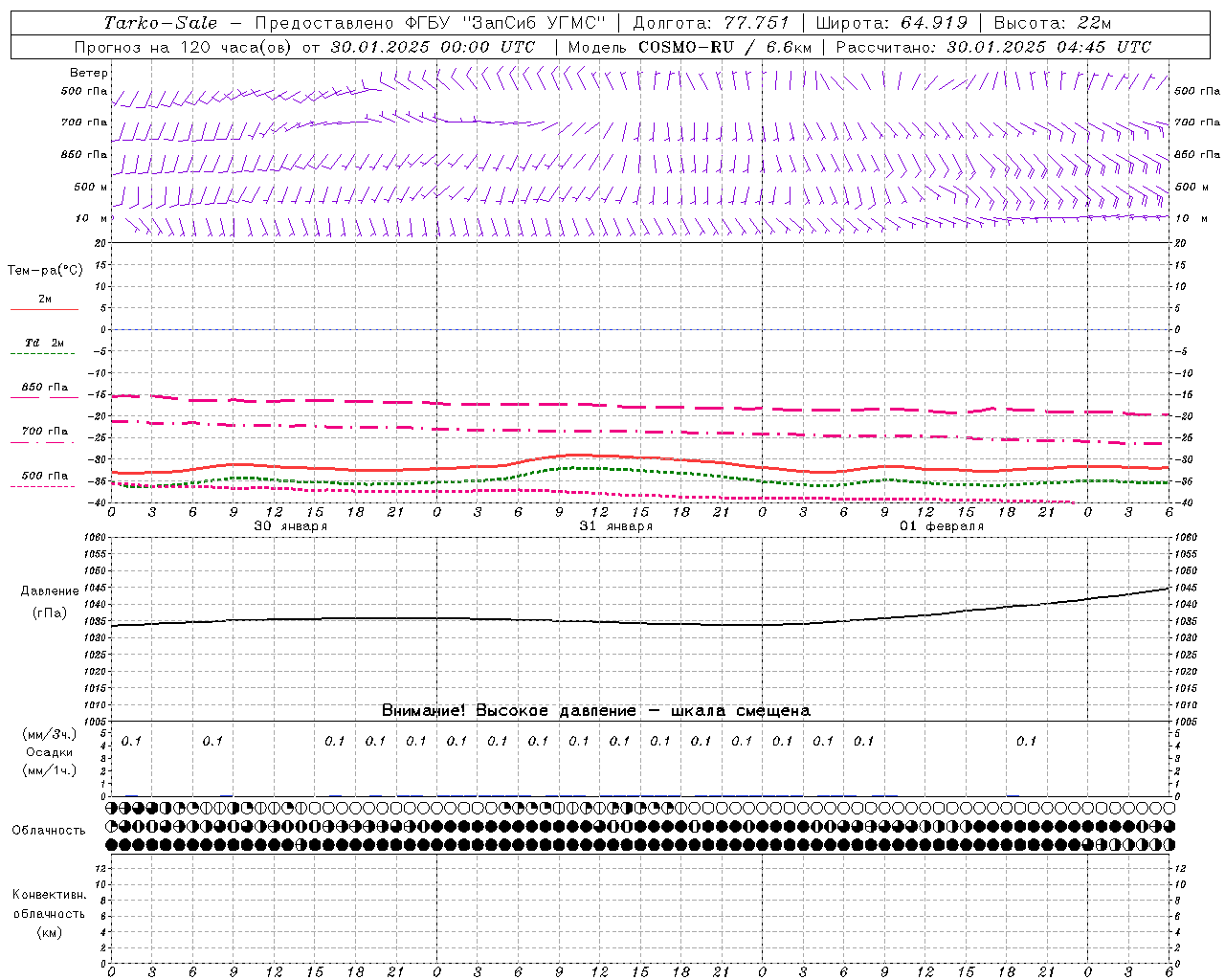Image resolution: width=1225 pixels, height=980 pixels.
Task: Click "Внимание! Высокое давление" warning text
Action: 508,711
